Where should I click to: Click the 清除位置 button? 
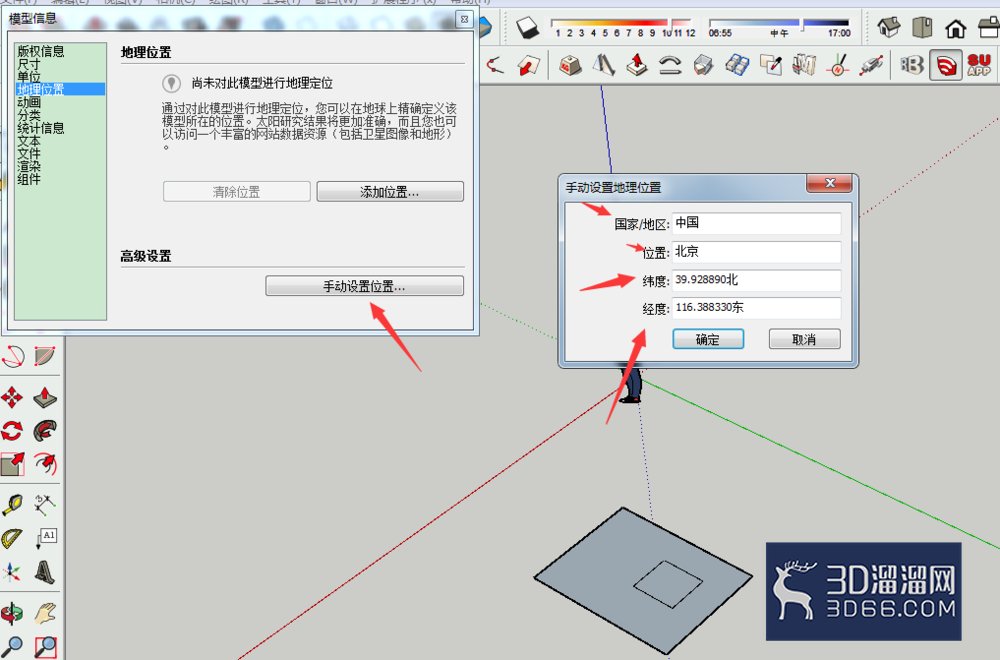tap(237, 191)
